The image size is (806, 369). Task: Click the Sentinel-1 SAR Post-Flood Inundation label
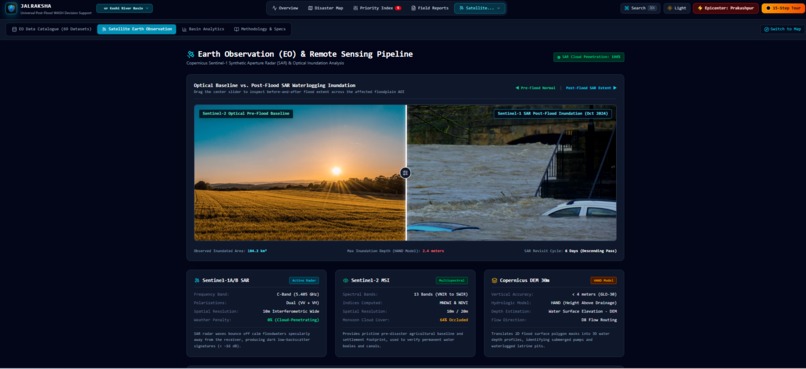click(553, 114)
